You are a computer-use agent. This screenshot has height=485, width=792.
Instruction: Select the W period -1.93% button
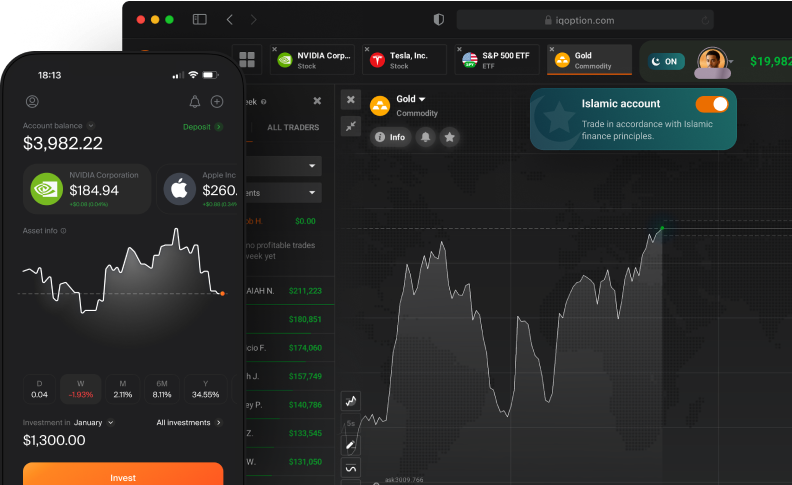click(81, 389)
